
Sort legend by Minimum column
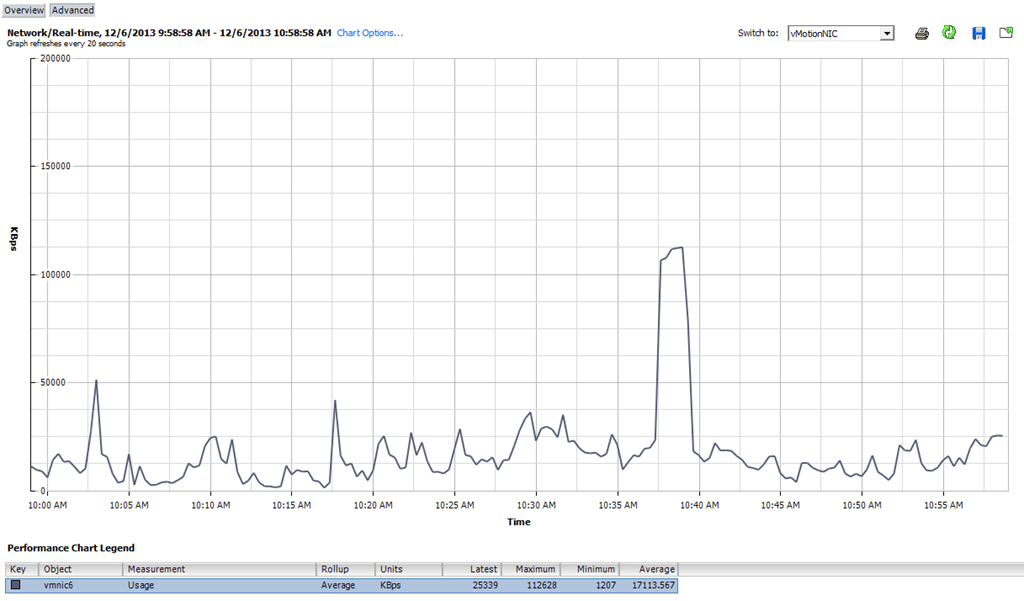click(x=590, y=569)
